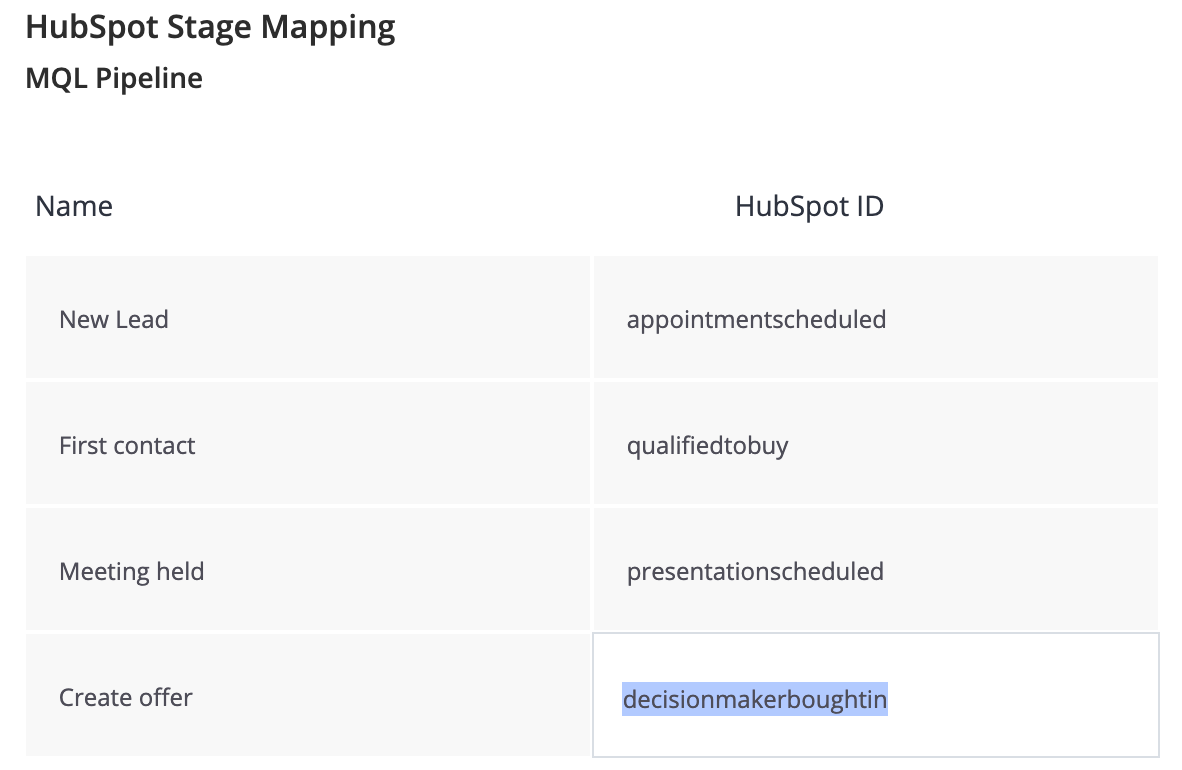
Task: Click the presentationscheduled ID cell
Action: click(x=875, y=569)
